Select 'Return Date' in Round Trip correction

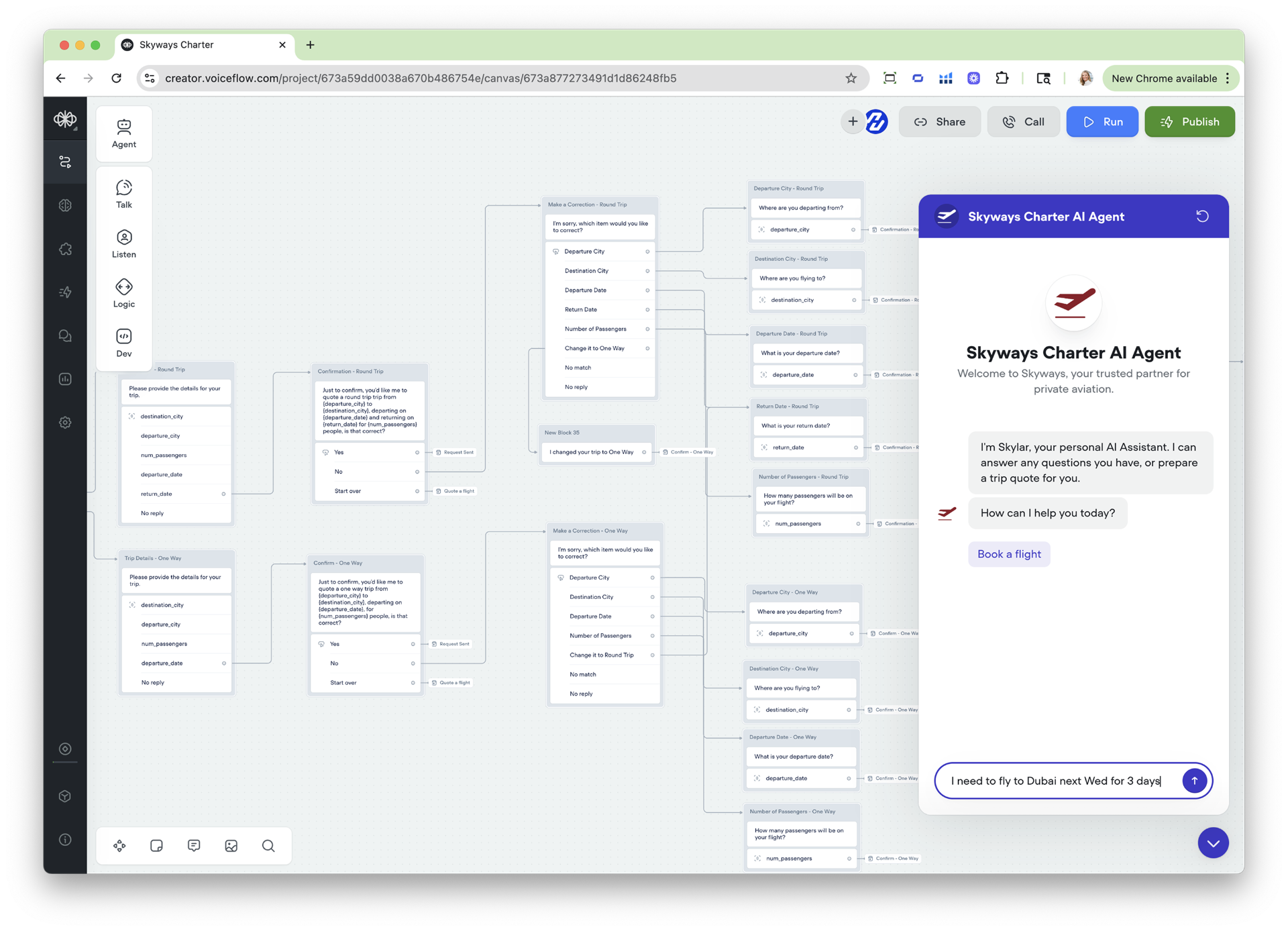tap(600, 309)
